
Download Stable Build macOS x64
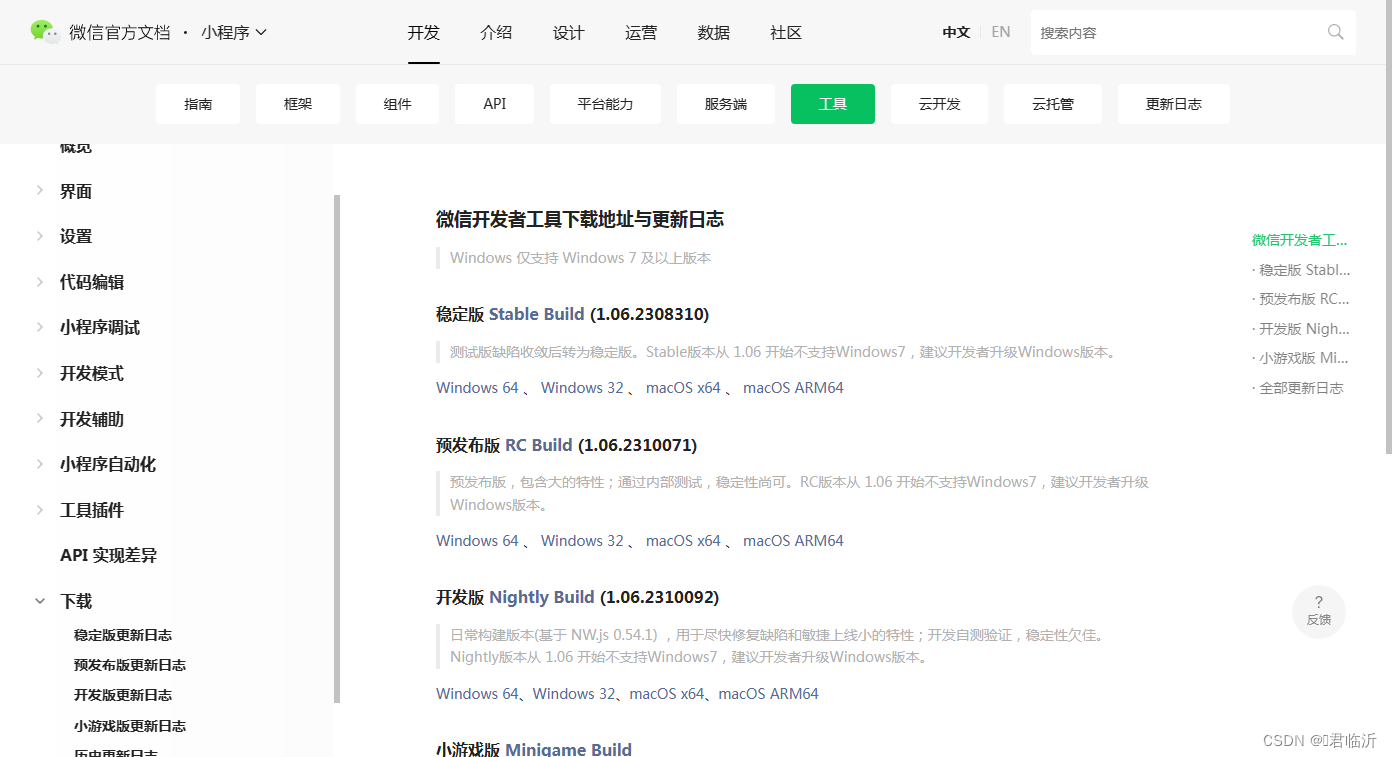coord(683,388)
